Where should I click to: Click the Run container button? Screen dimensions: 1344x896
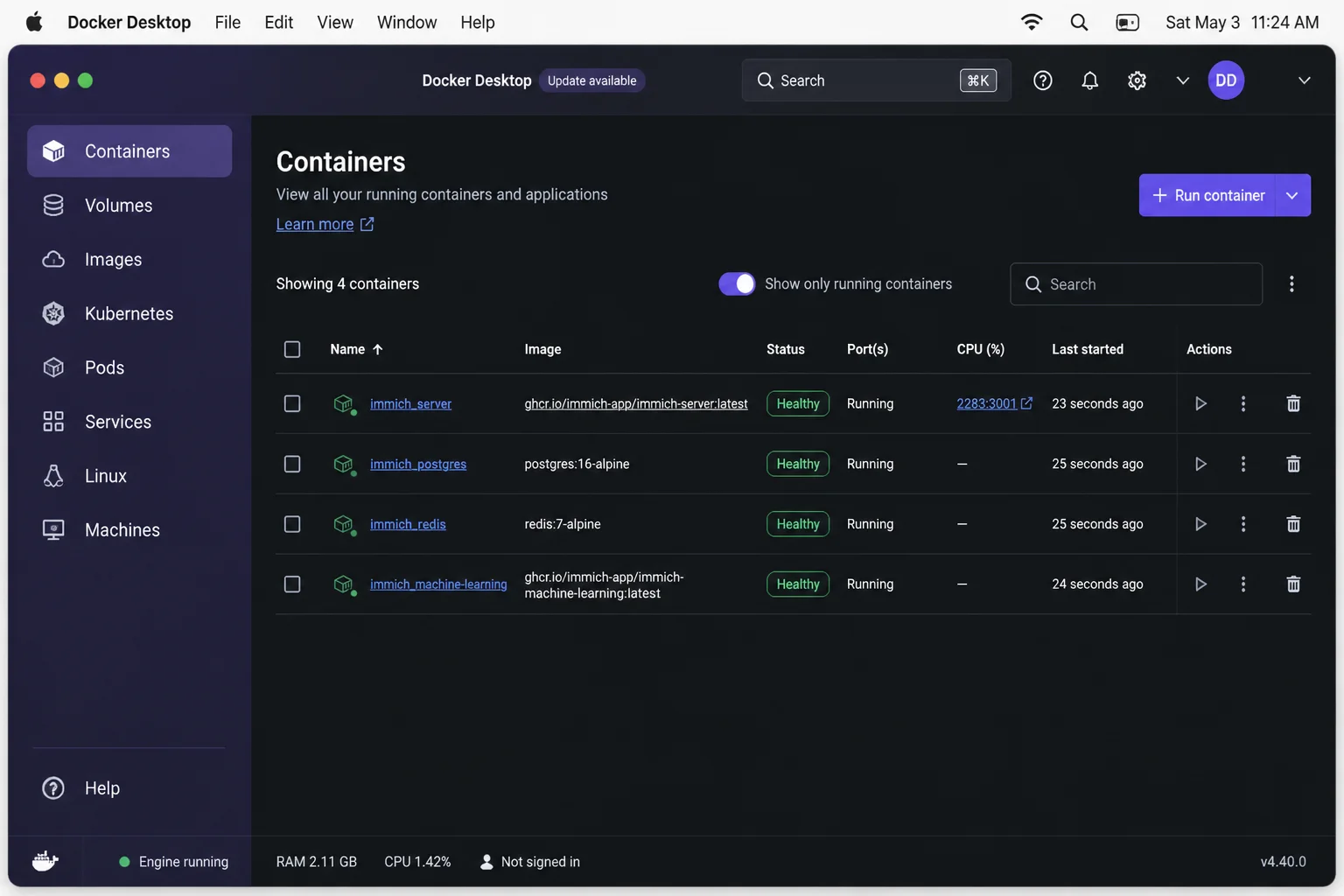[1208, 195]
